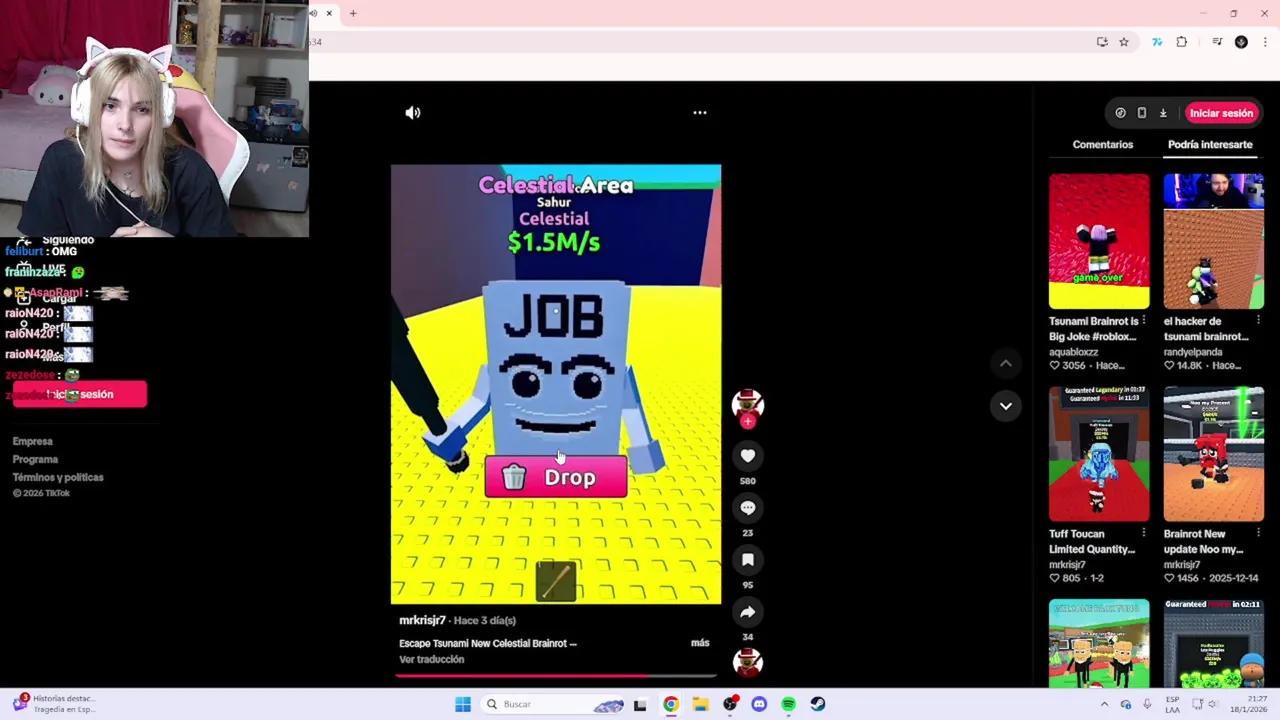This screenshot has height=720, width=1280.
Task: Click the Programa footer link
Action: (35, 460)
